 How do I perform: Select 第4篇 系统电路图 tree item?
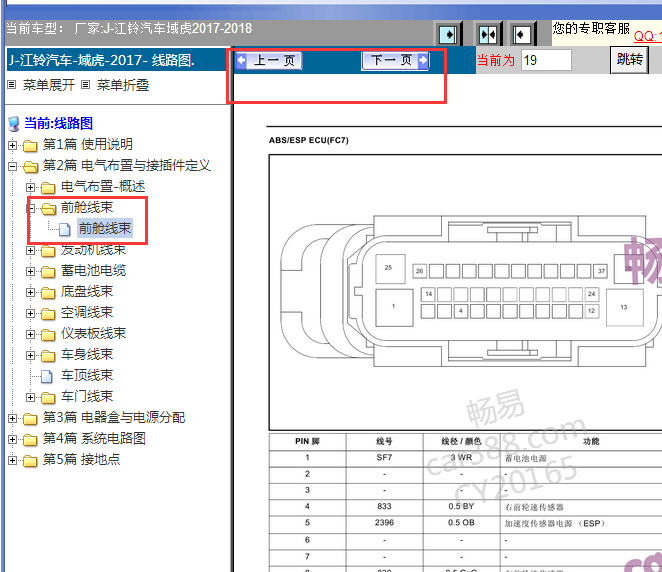[94, 439]
